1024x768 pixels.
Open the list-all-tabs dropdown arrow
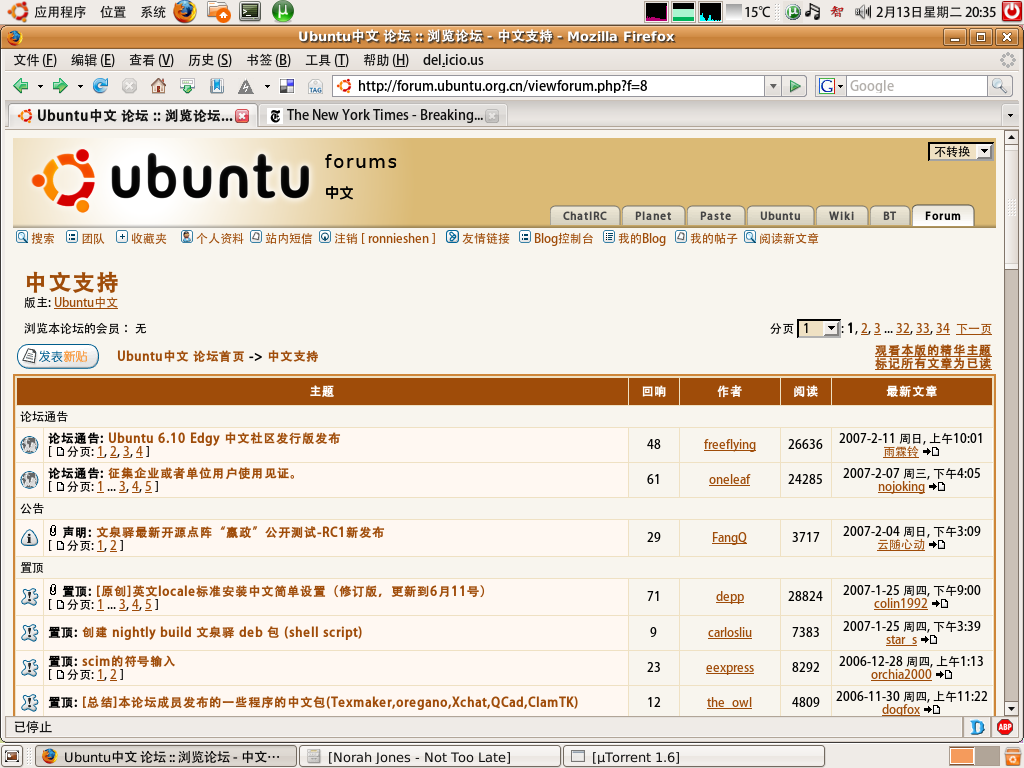tap(1010, 116)
